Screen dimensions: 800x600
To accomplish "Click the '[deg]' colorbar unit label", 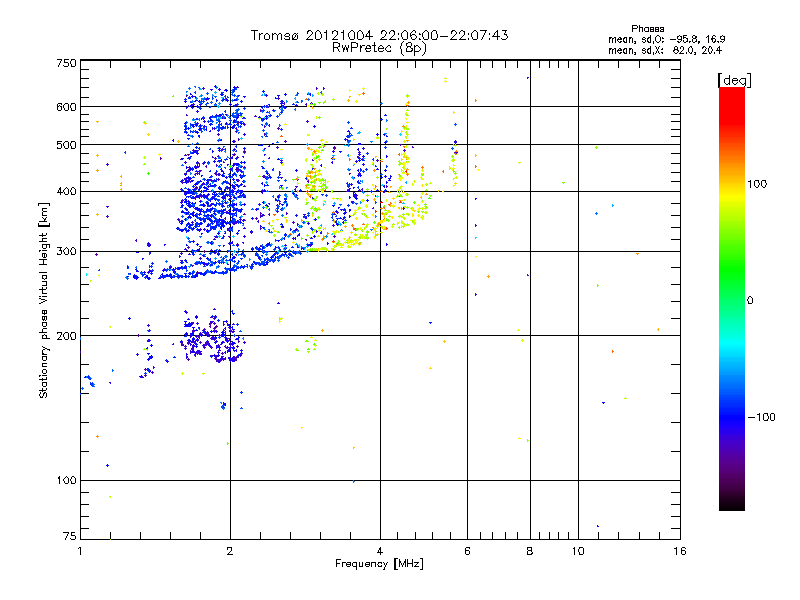I will (734, 80).
